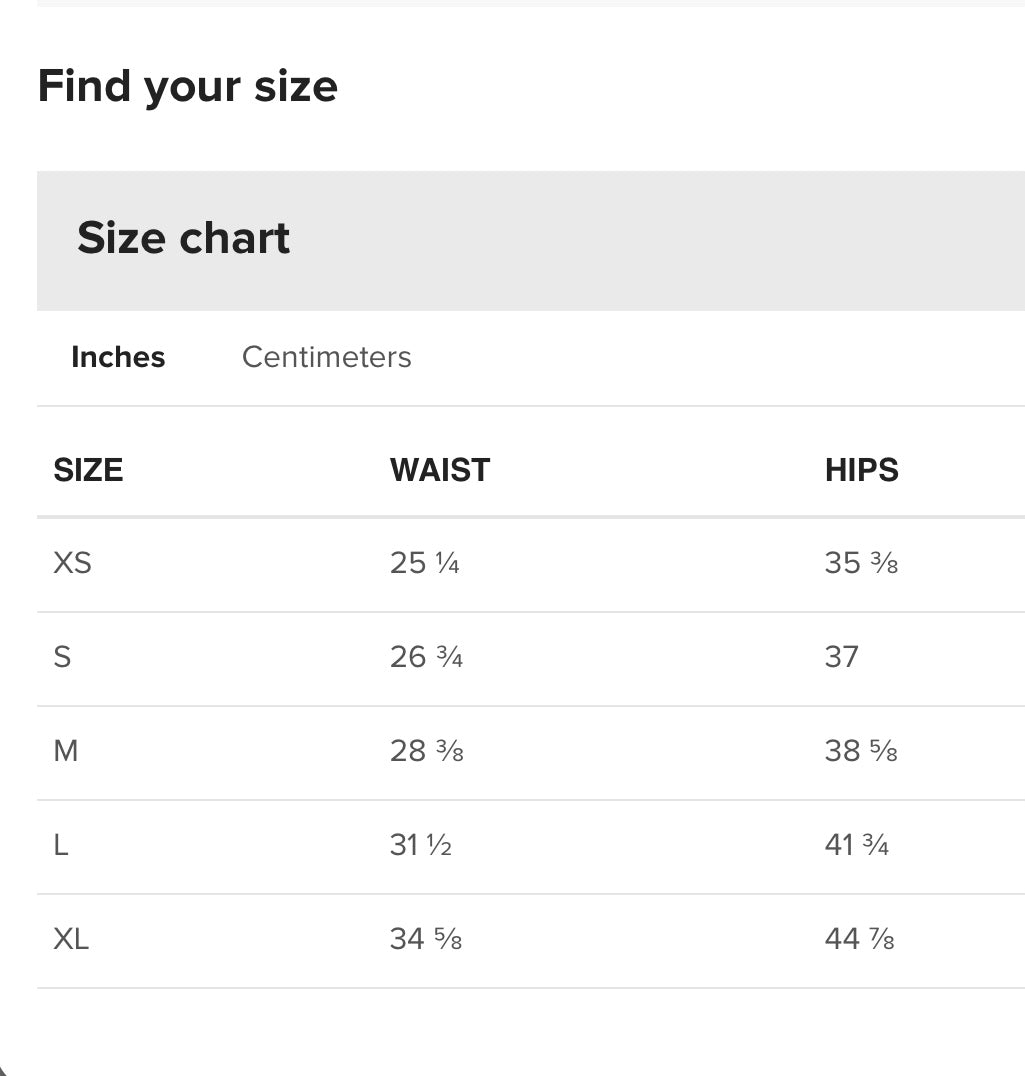Image resolution: width=1025 pixels, height=1076 pixels.
Task: Click the 31 ½ waist measurement
Action: point(421,845)
